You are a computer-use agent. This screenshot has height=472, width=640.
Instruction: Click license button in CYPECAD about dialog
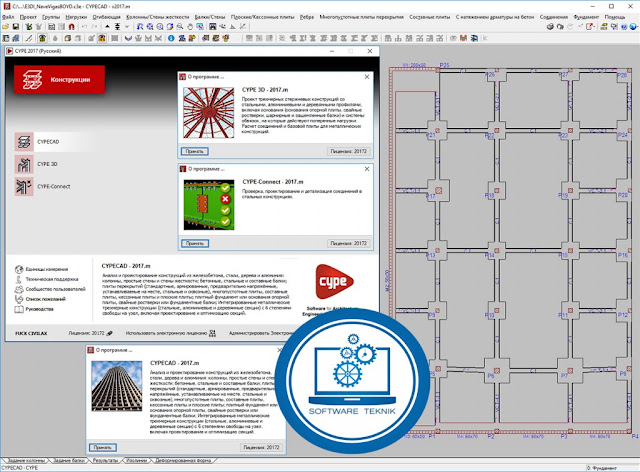[x=261, y=448]
